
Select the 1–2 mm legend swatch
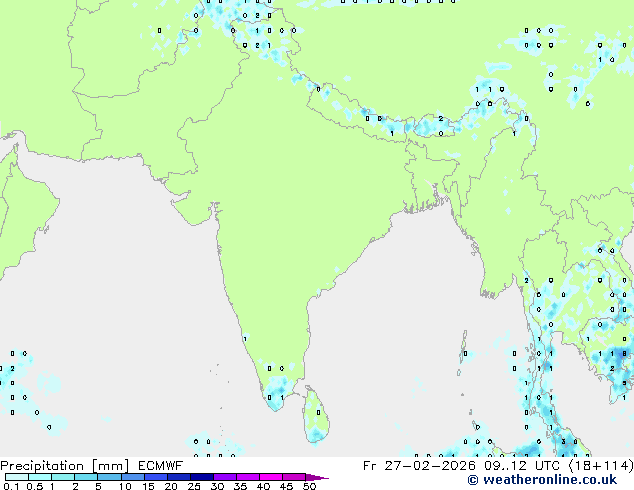click(63, 477)
